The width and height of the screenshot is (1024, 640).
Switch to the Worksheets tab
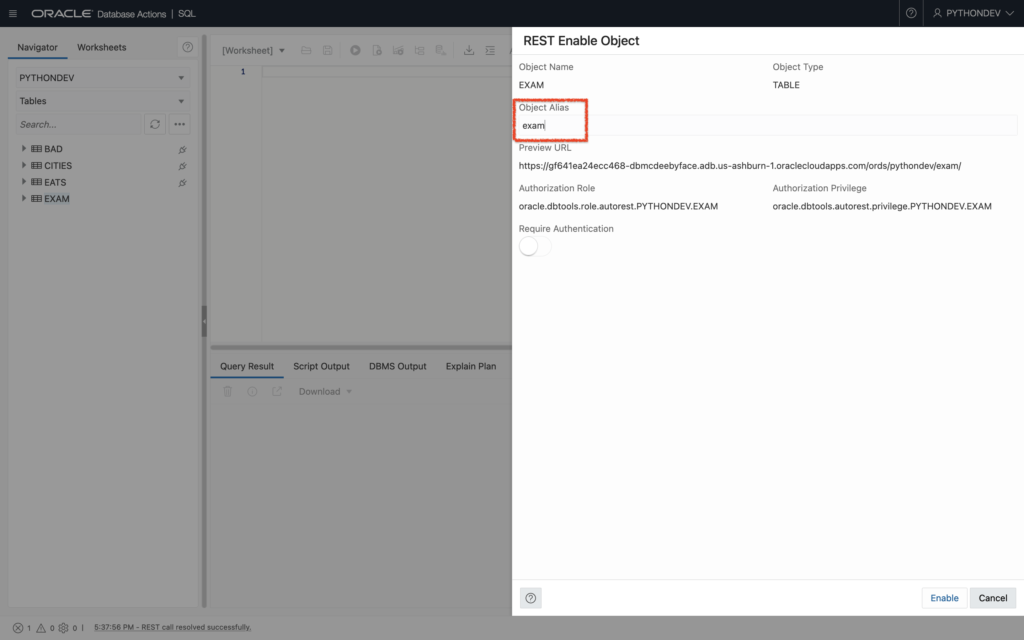[x=102, y=47]
